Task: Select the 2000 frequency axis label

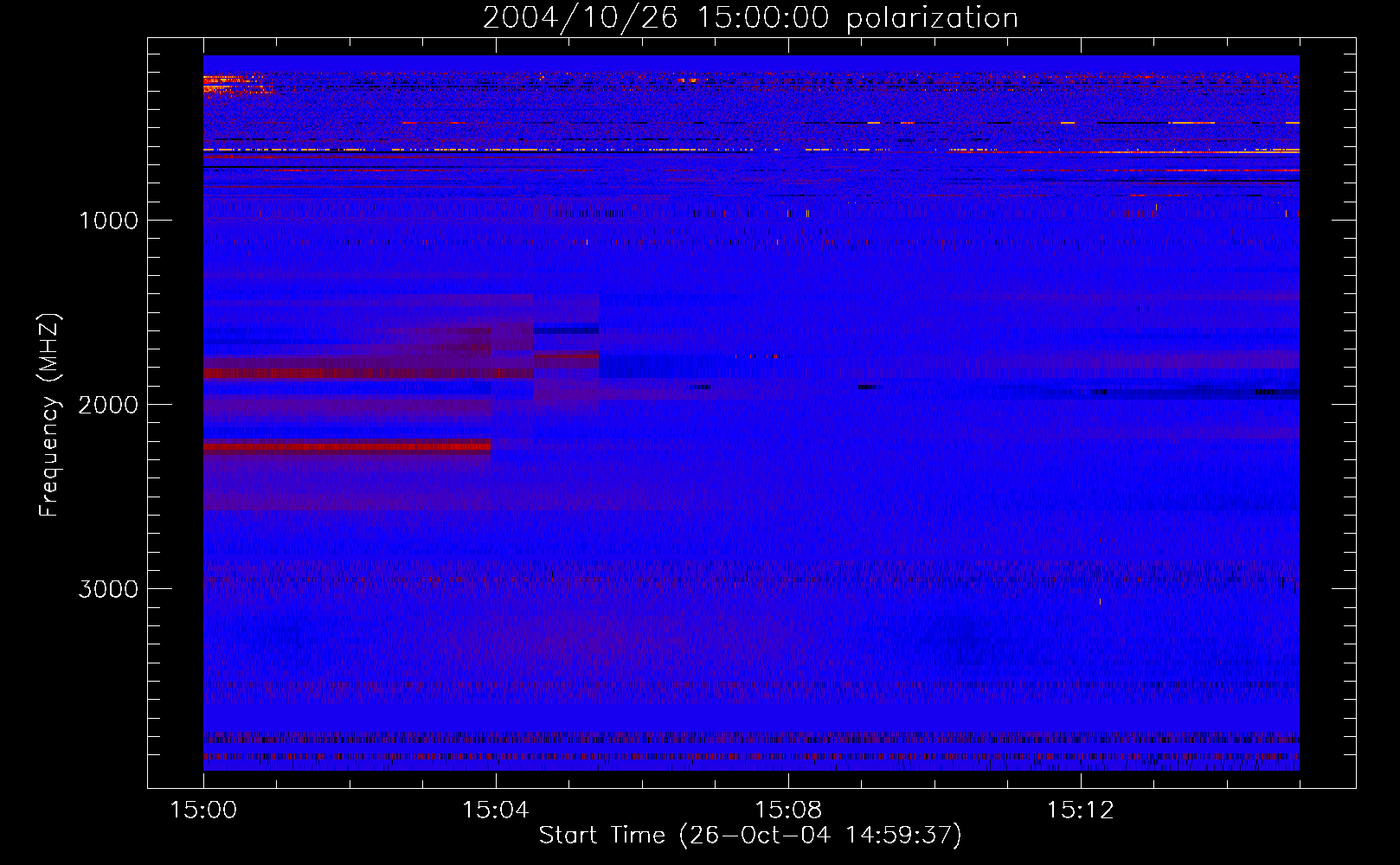Action: pyautogui.click(x=108, y=405)
